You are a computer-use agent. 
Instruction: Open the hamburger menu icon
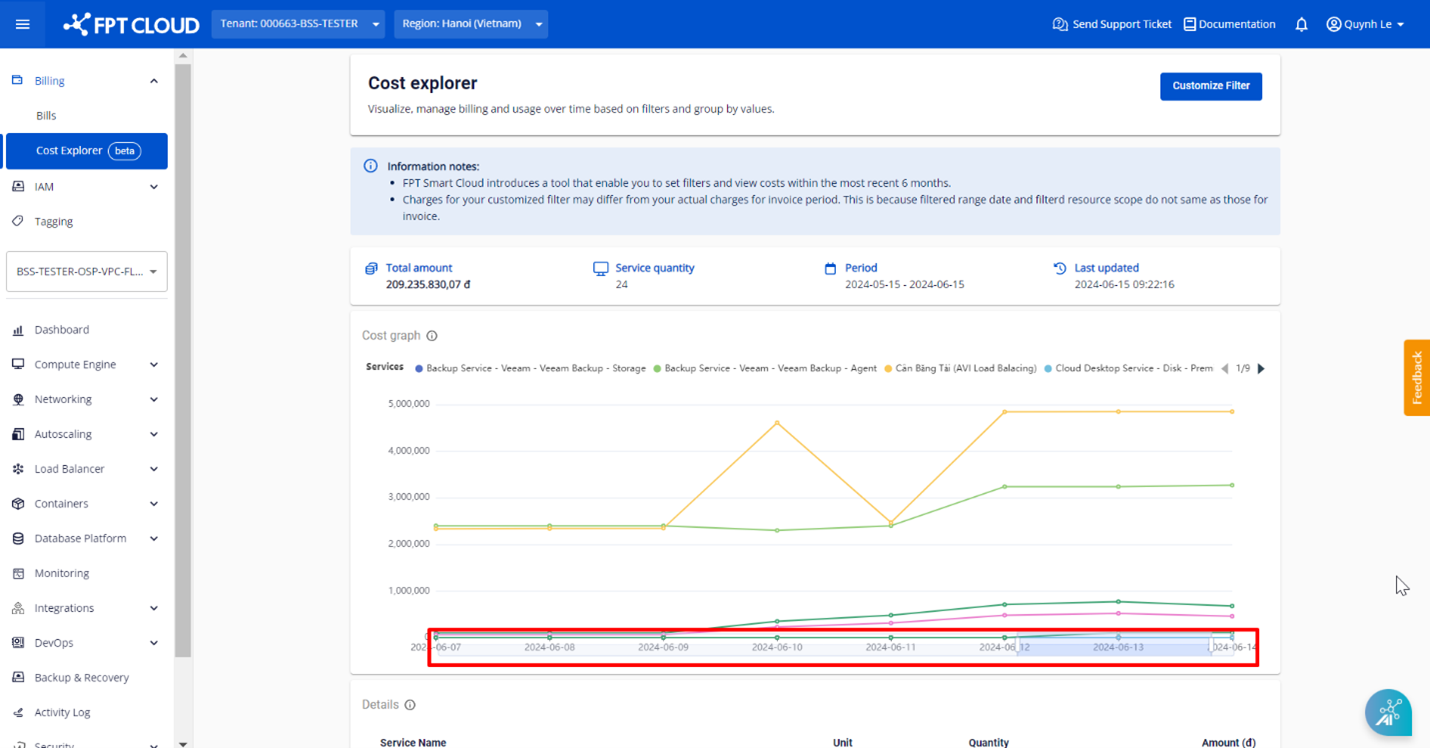tap(22, 24)
